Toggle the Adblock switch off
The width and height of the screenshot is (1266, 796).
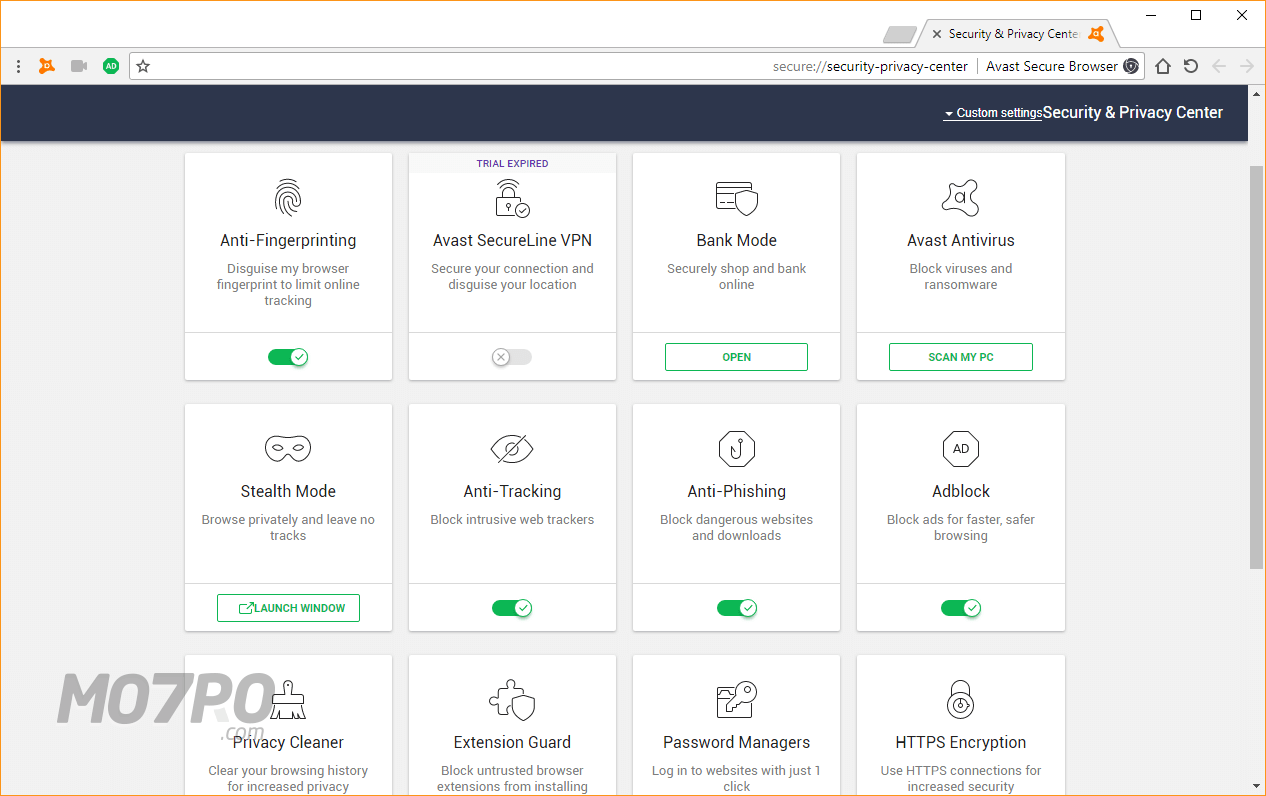pyautogui.click(x=961, y=608)
